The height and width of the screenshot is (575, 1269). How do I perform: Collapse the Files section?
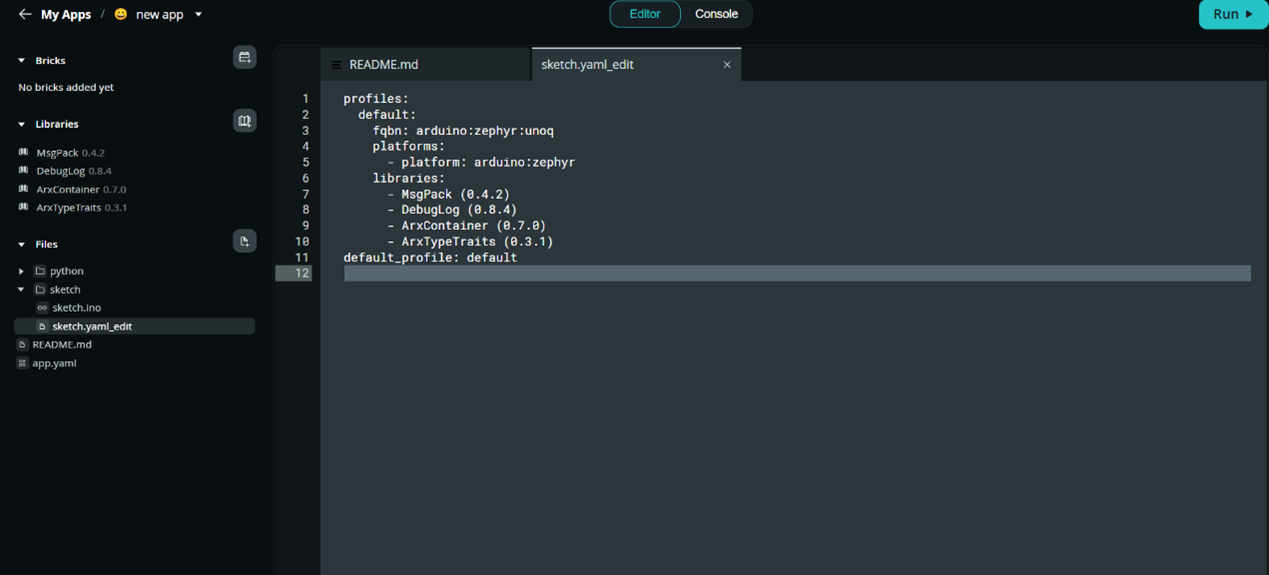coord(22,244)
